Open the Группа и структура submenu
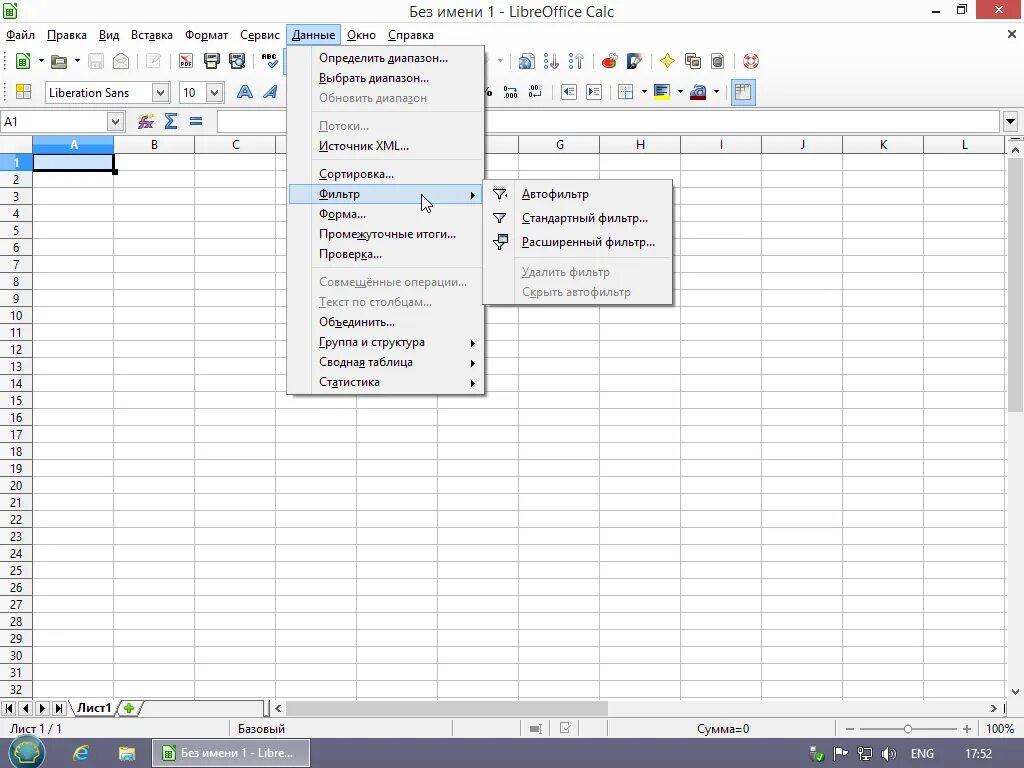Image resolution: width=1024 pixels, height=768 pixels. tap(385, 342)
